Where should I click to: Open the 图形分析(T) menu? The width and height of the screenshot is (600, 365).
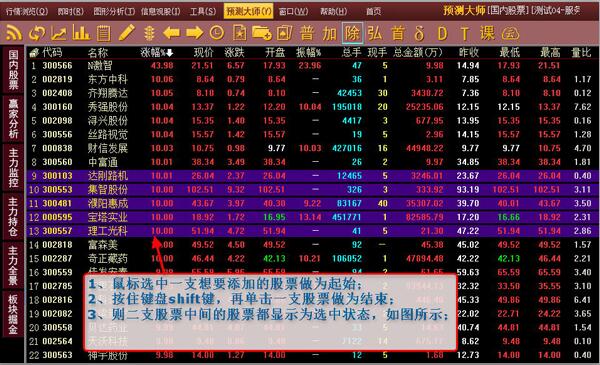coord(114,11)
